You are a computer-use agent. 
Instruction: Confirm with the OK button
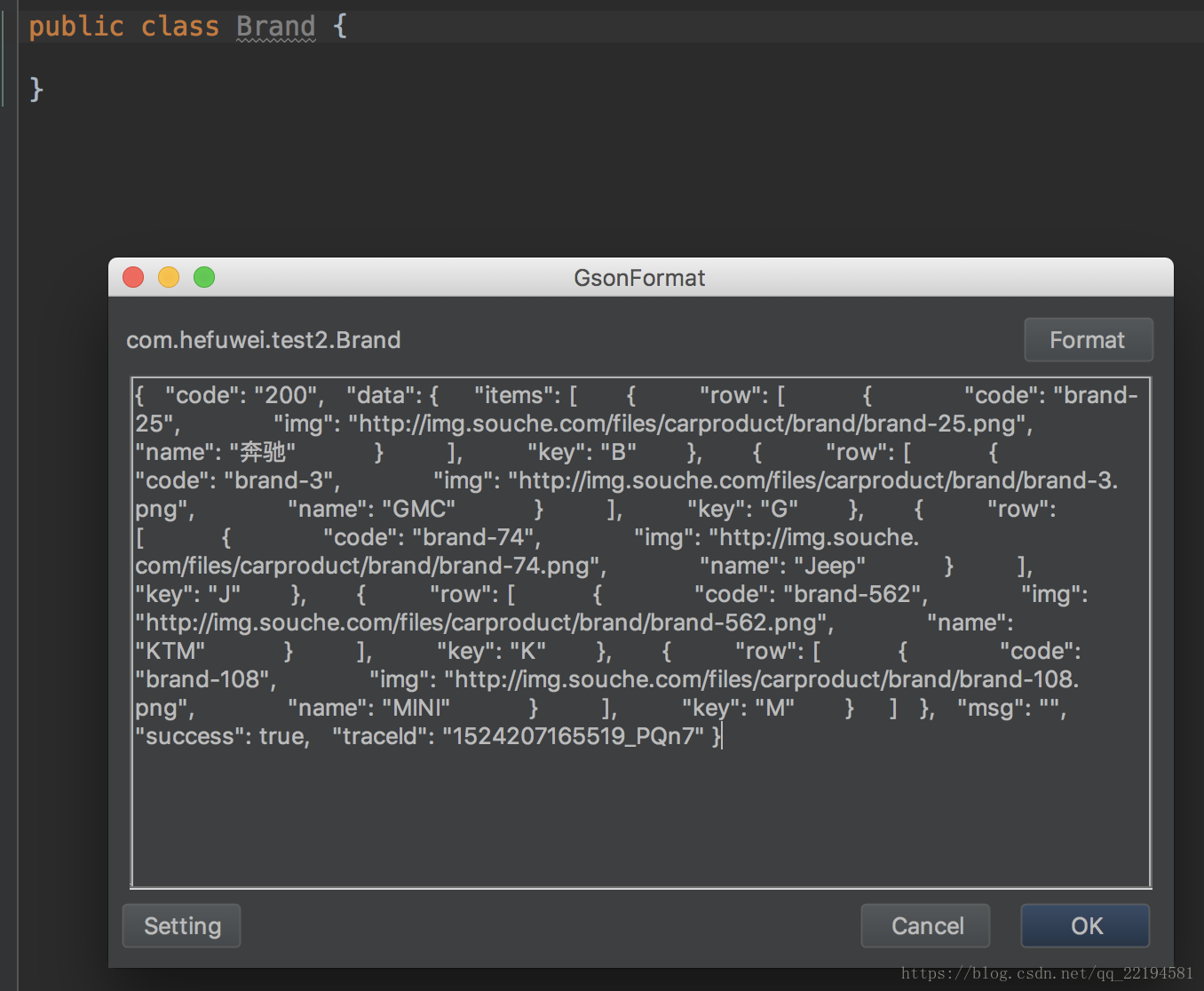(x=1086, y=926)
